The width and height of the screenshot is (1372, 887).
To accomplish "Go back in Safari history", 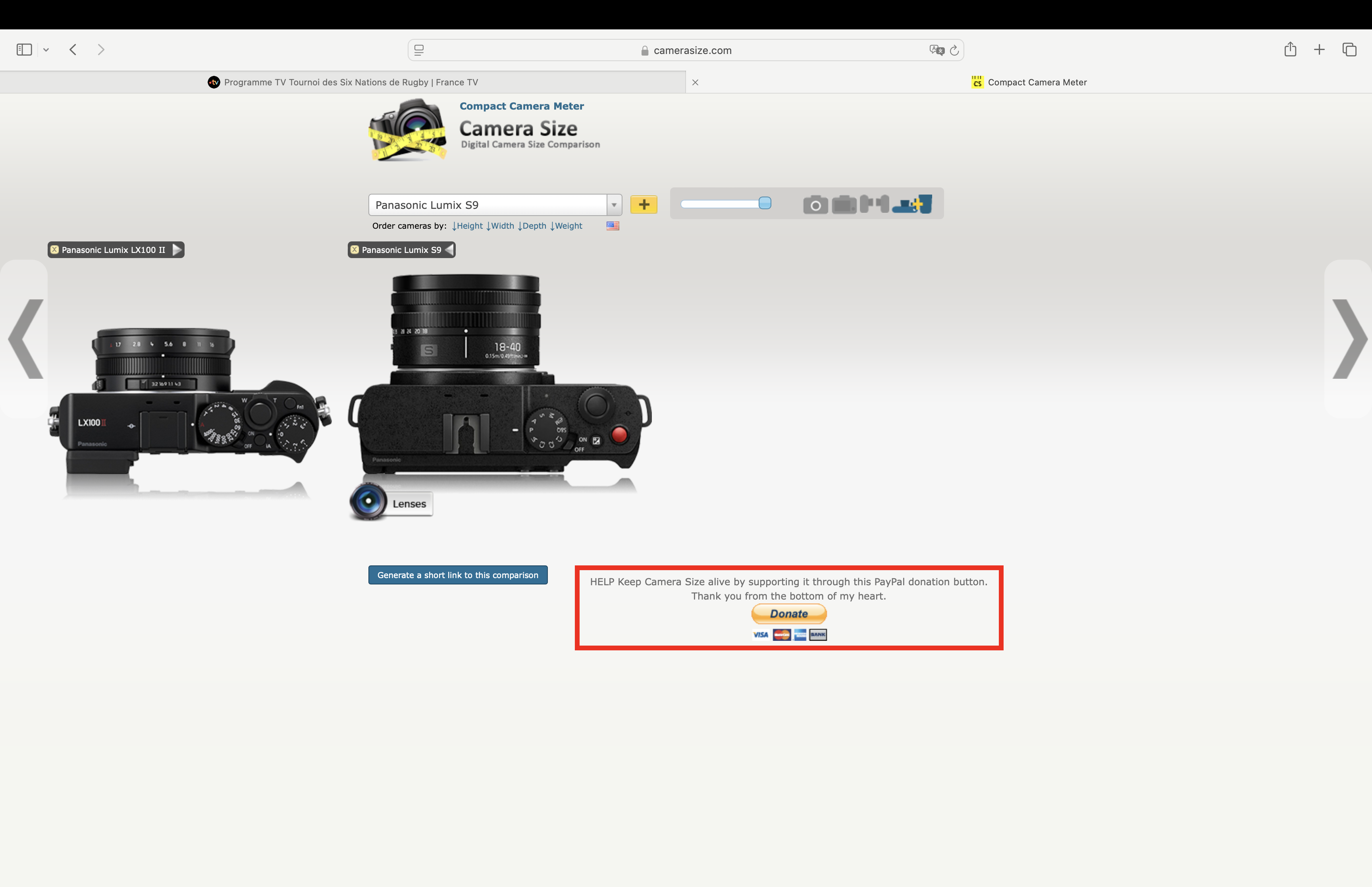I will pyautogui.click(x=73, y=50).
